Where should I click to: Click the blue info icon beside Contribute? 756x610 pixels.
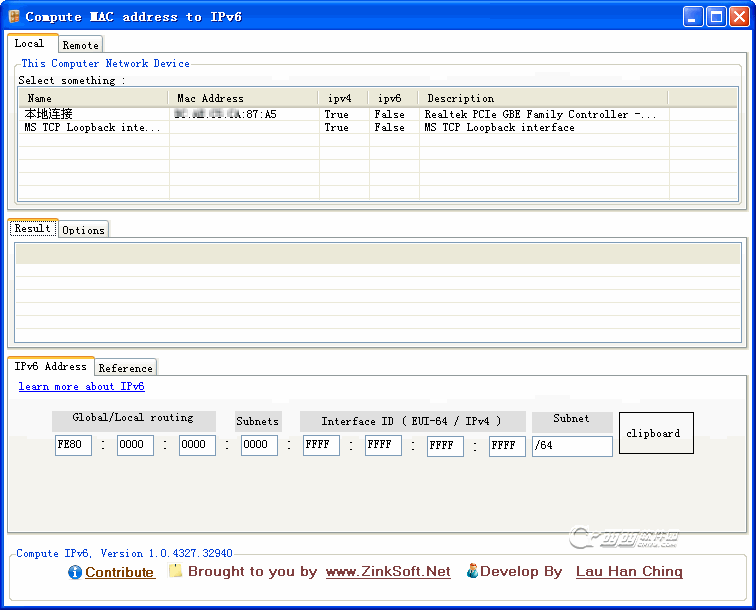tap(75, 573)
